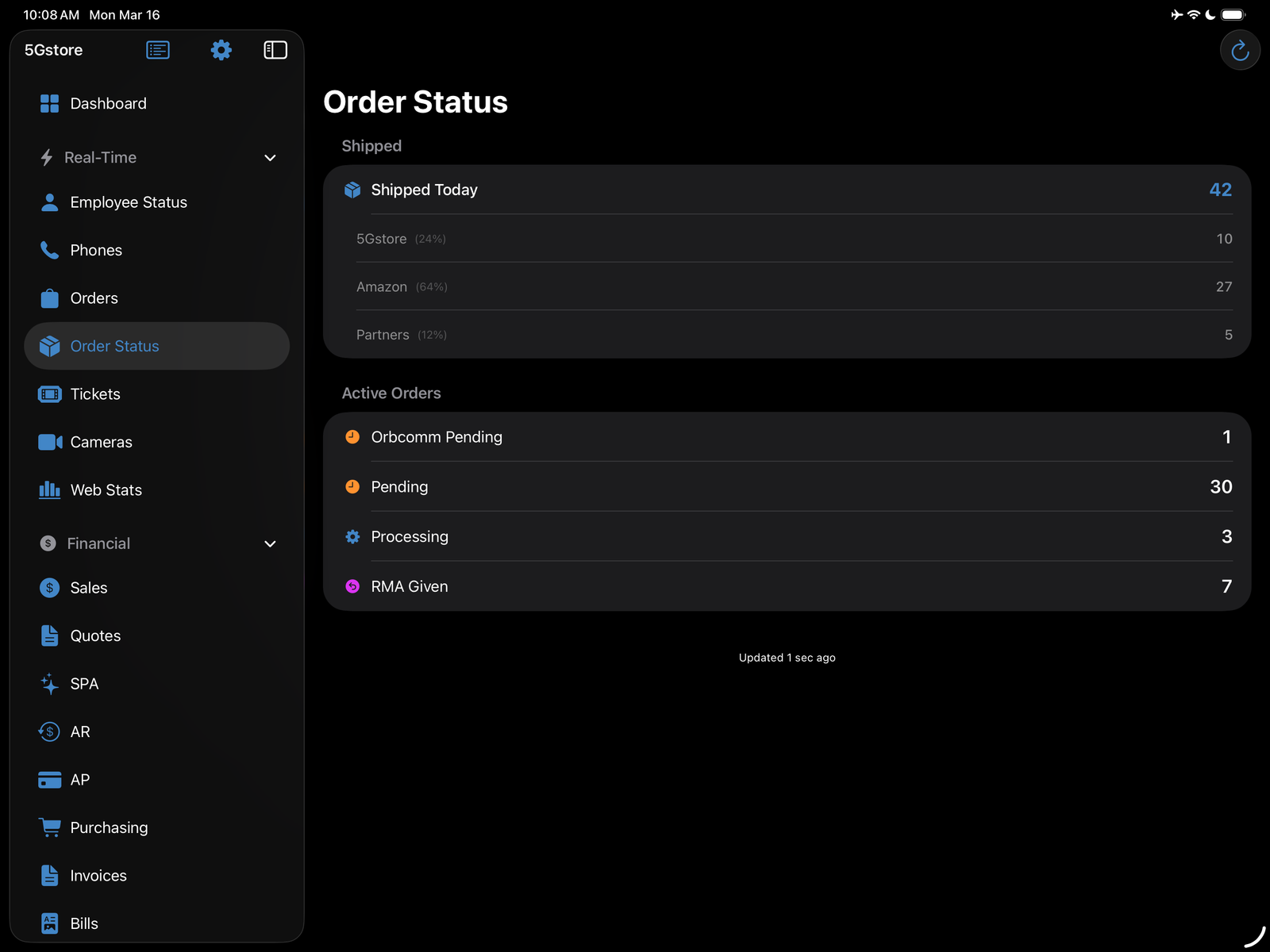Click the notes icon beside 5Gstore title

[157, 49]
